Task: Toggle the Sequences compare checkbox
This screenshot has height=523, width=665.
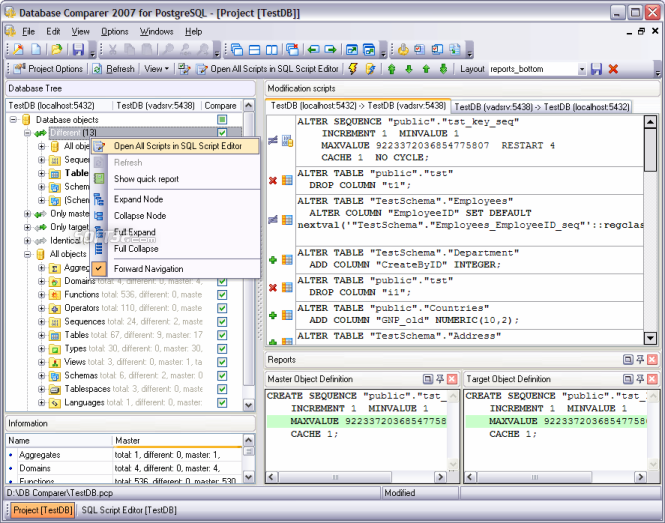Action: [222, 322]
